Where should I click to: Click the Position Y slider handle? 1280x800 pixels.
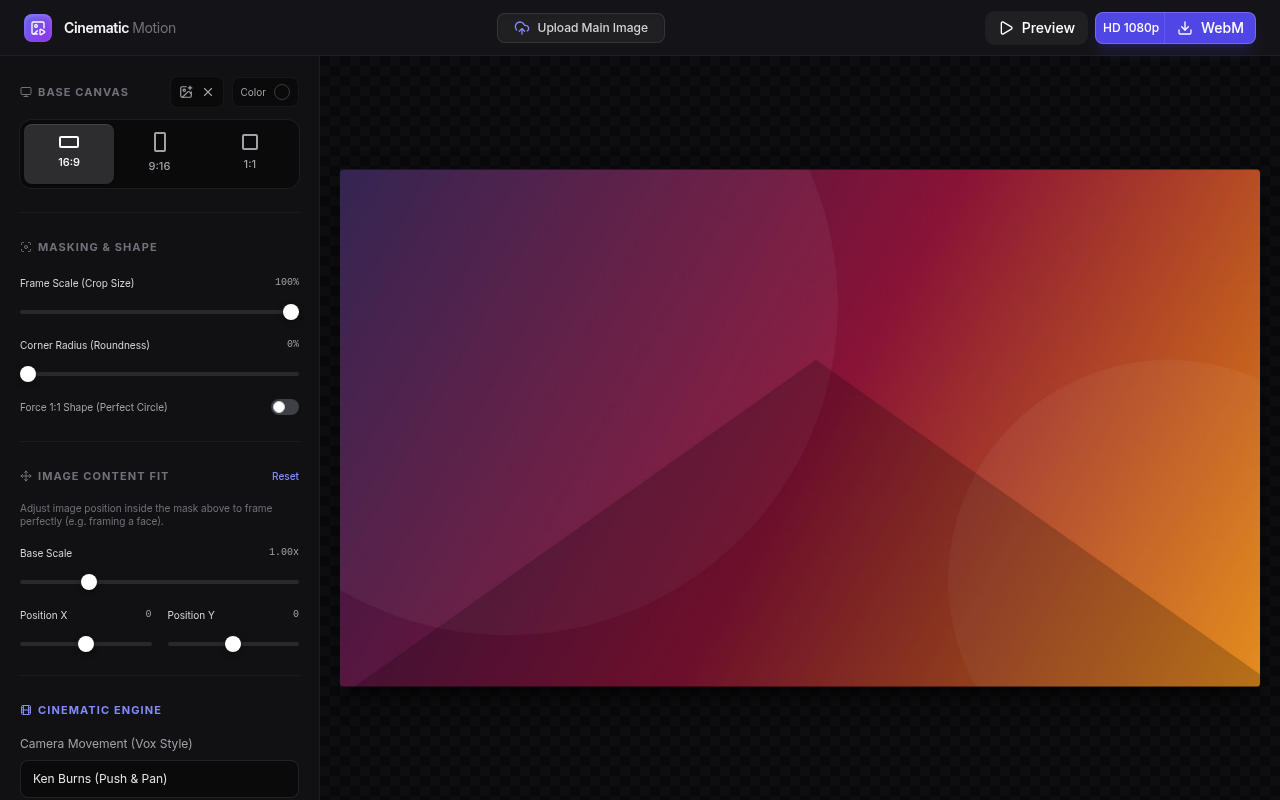[233, 644]
